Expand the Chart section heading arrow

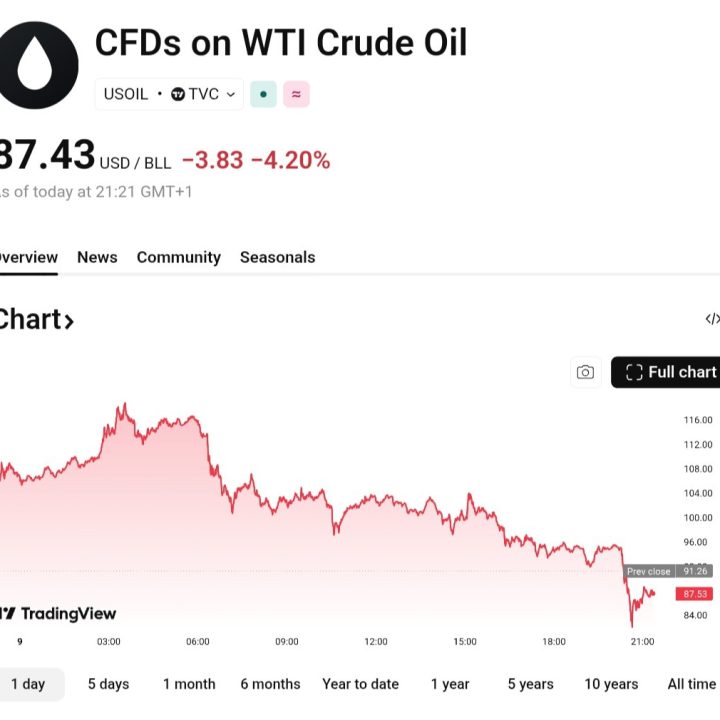point(68,321)
